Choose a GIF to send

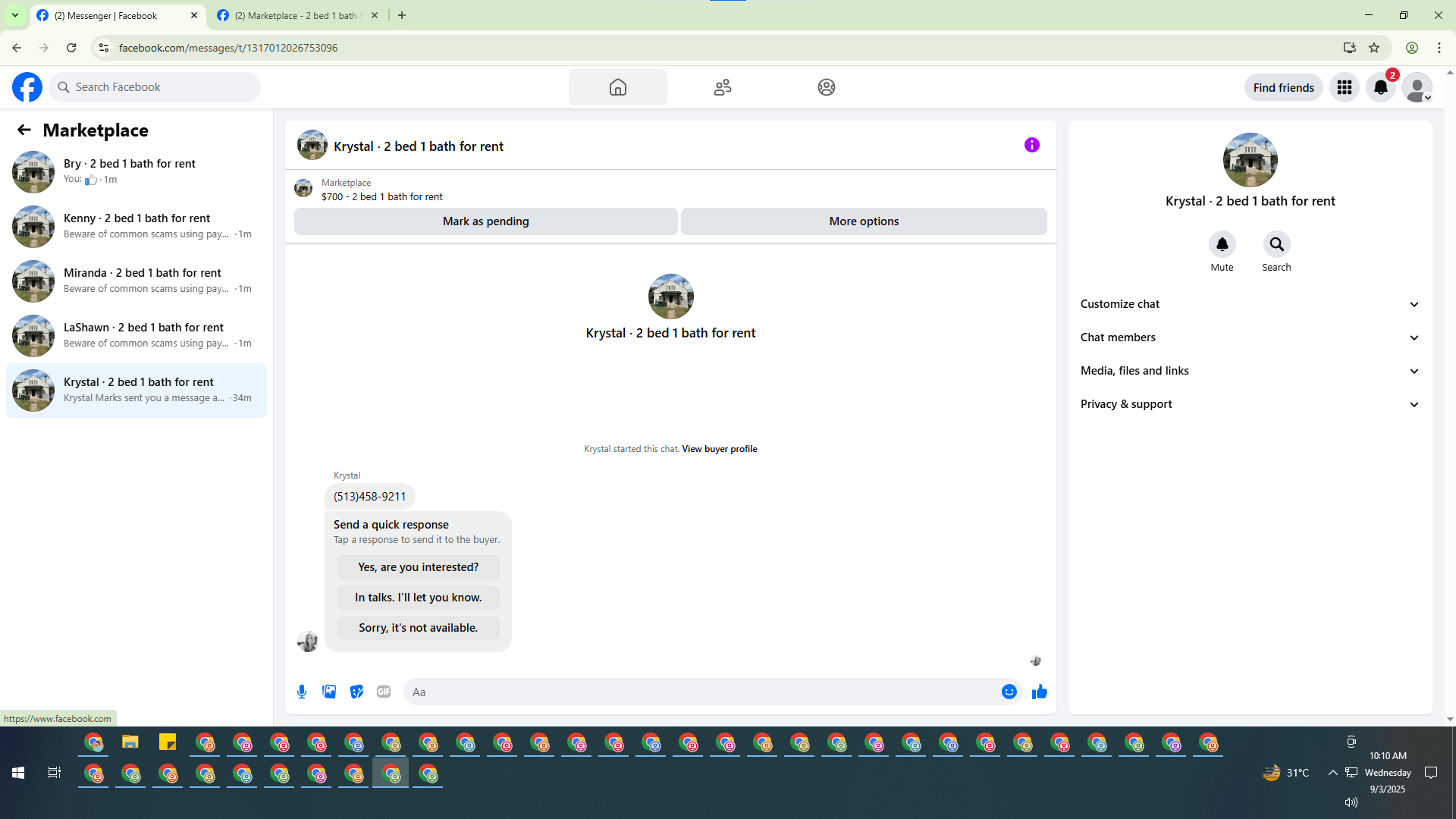384,692
